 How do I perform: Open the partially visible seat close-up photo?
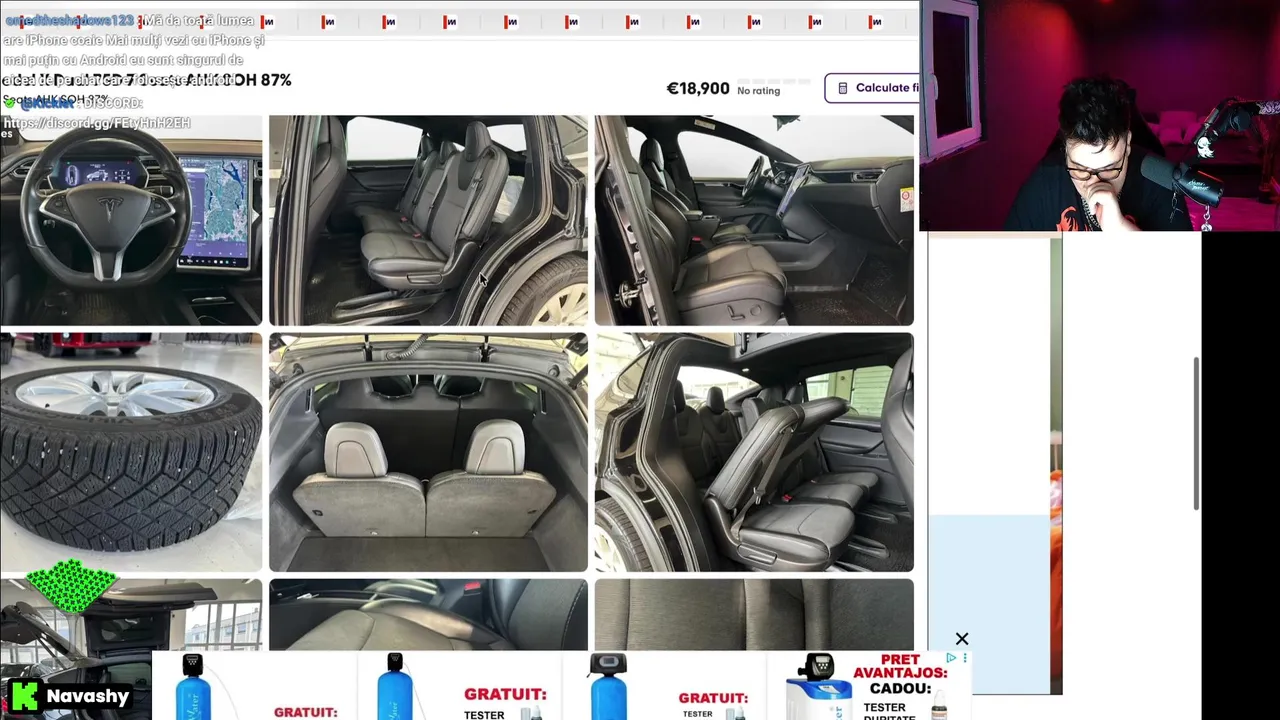click(428, 615)
